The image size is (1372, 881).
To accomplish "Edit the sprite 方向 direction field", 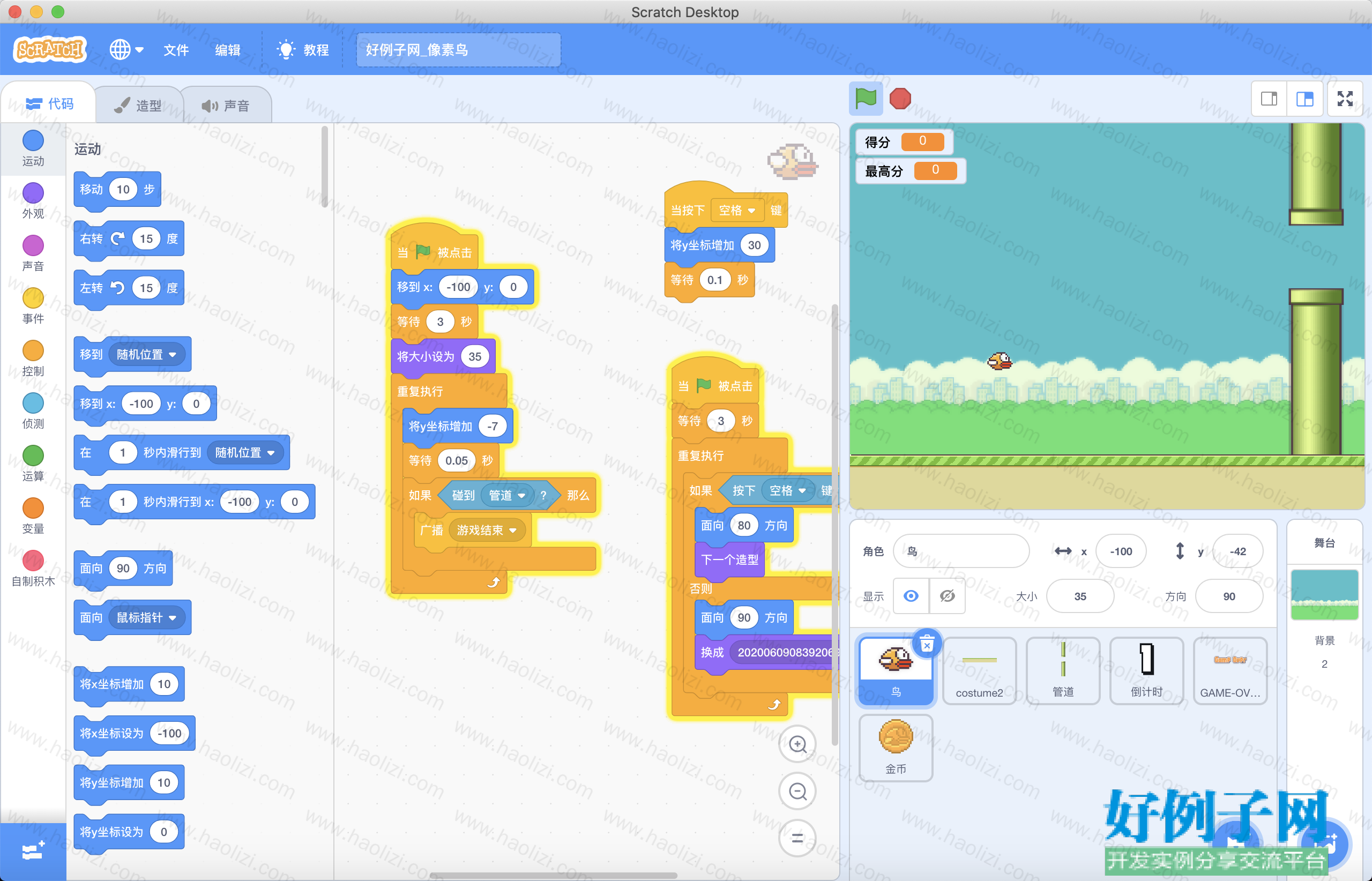I will 1229,596.
